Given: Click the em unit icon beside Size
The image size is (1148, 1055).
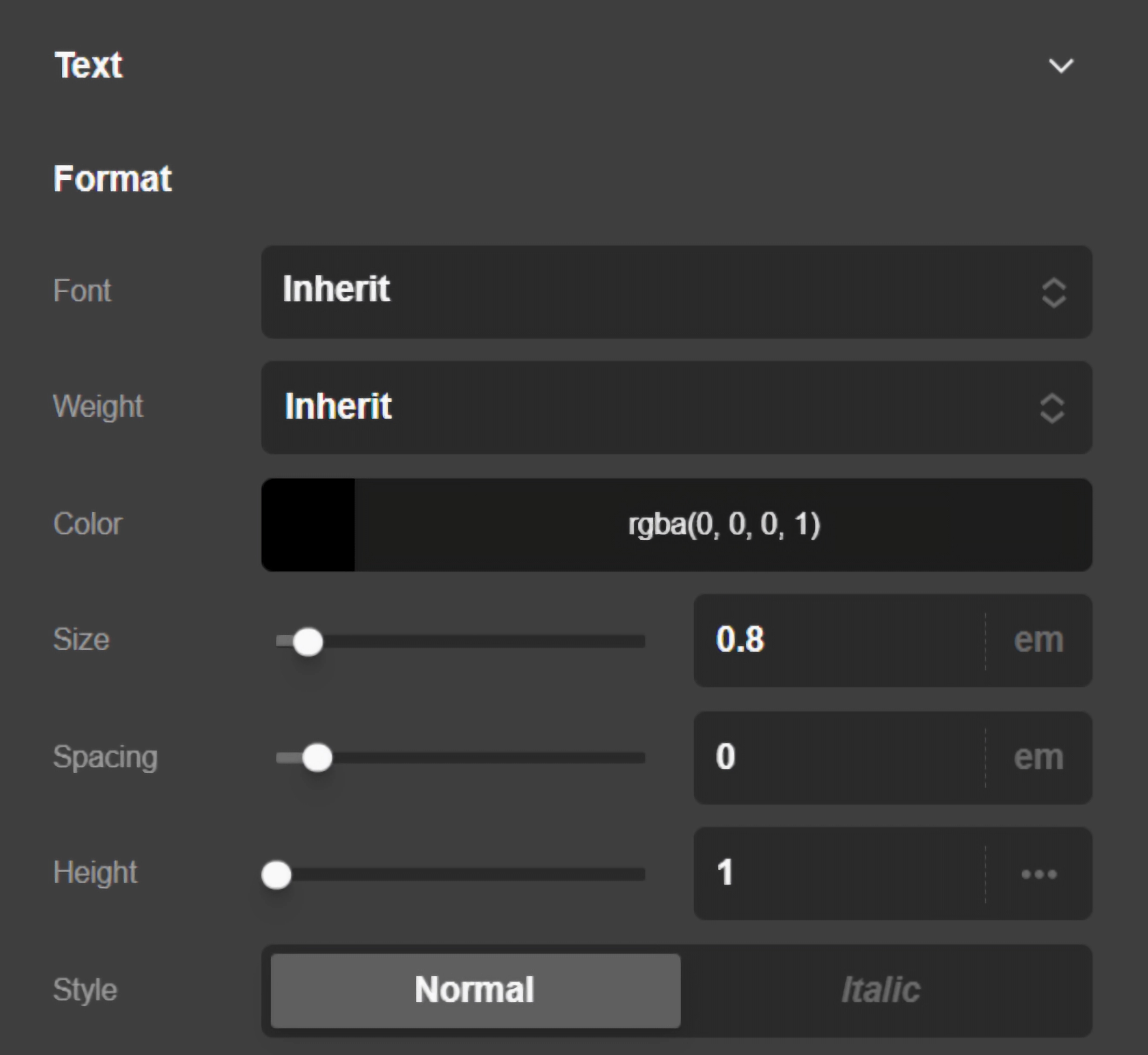Looking at the screenshot, I should (1039, 641).
